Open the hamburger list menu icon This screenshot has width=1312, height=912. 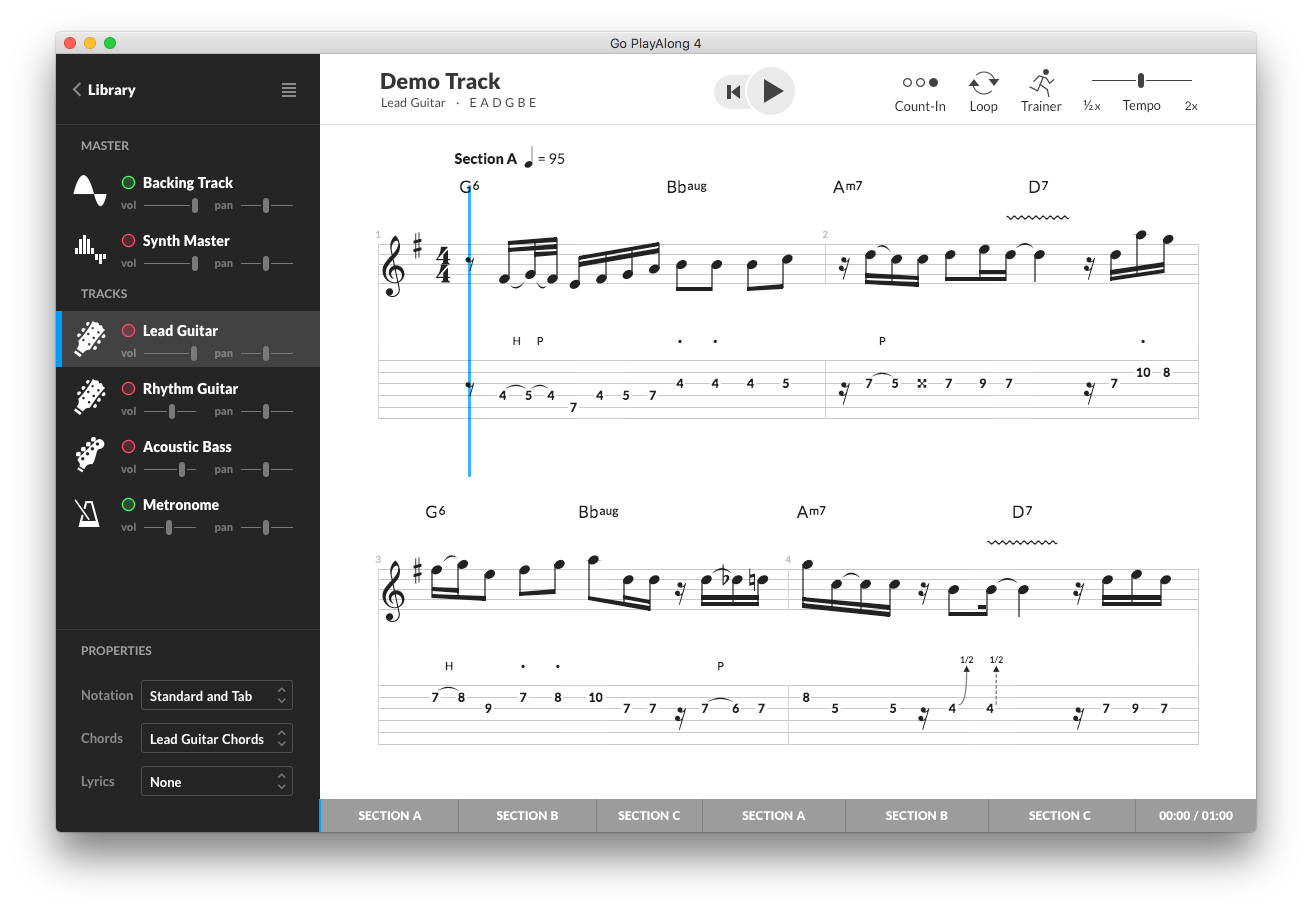pos(289,90)
